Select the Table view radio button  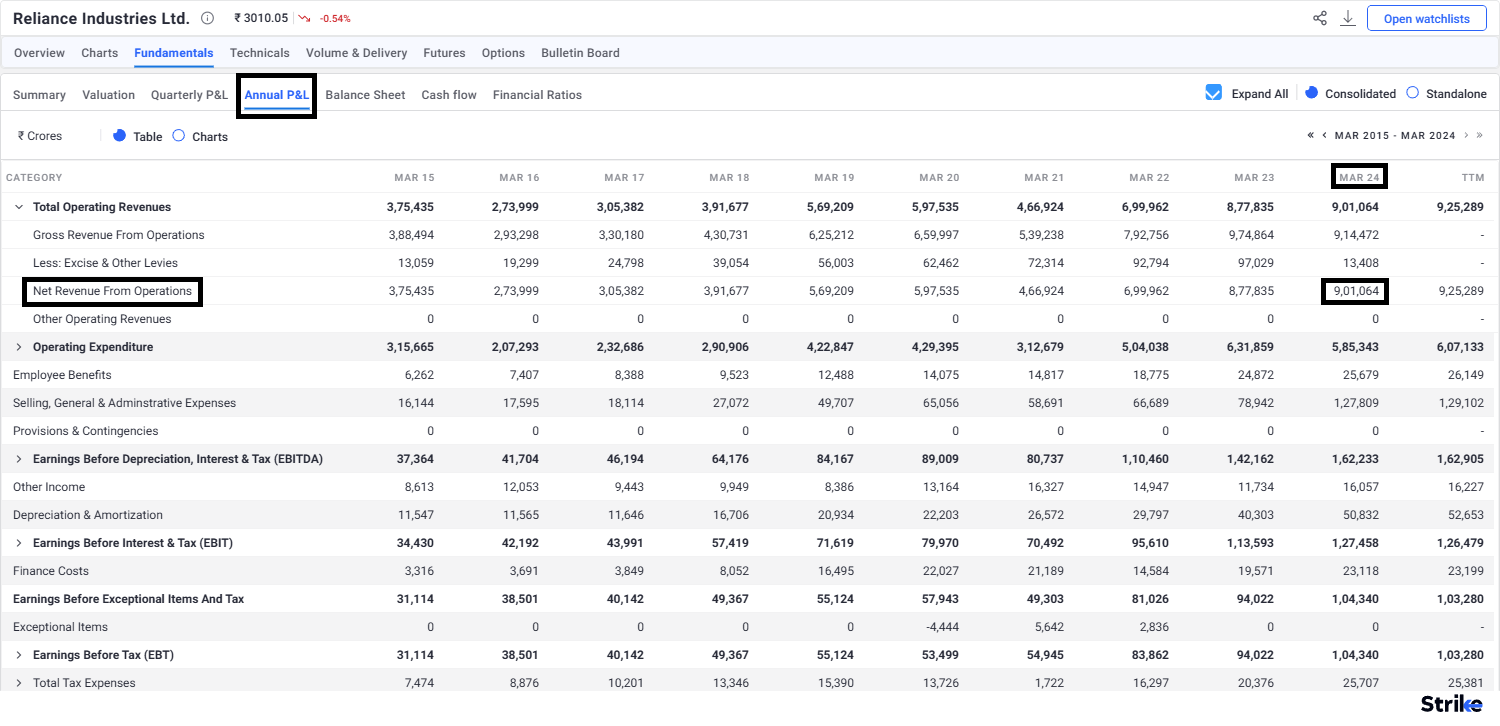pos(119,135)
